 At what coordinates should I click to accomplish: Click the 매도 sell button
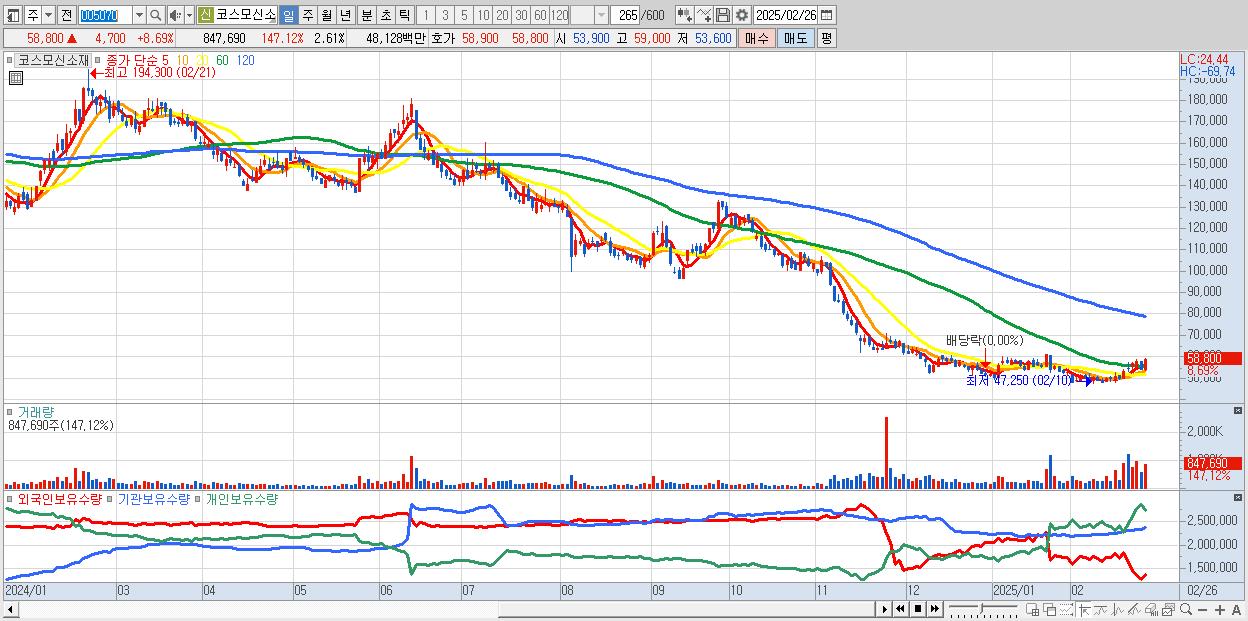(x=796, y=38)
